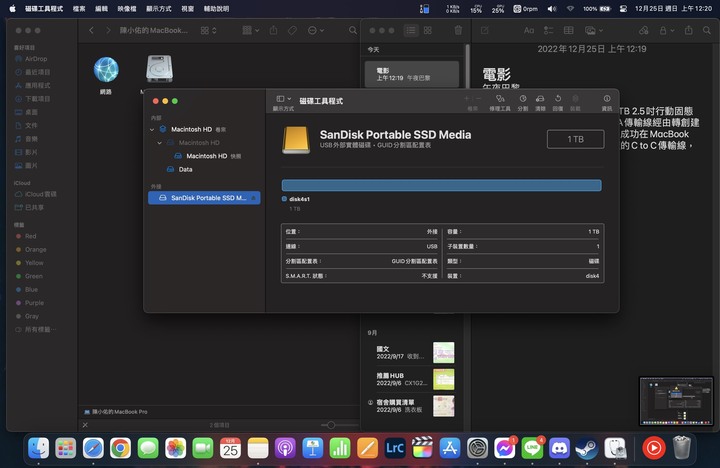Screen dimensions: 720x468
Task: Open the 顯示方式 view dropdown in Disk Utility
Action: click(x=283, y=102)
